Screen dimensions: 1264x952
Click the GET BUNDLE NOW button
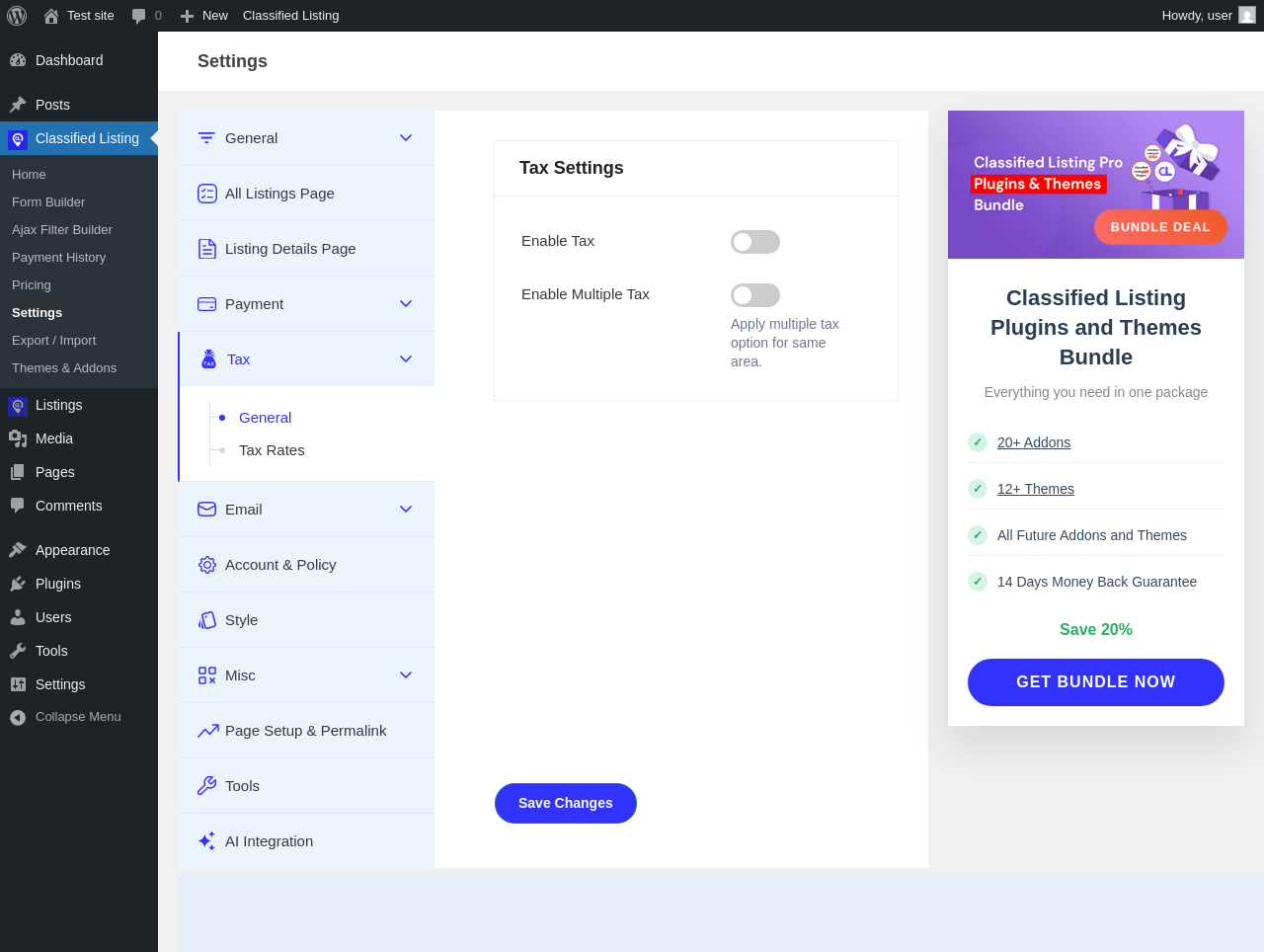coord(1096,682)
